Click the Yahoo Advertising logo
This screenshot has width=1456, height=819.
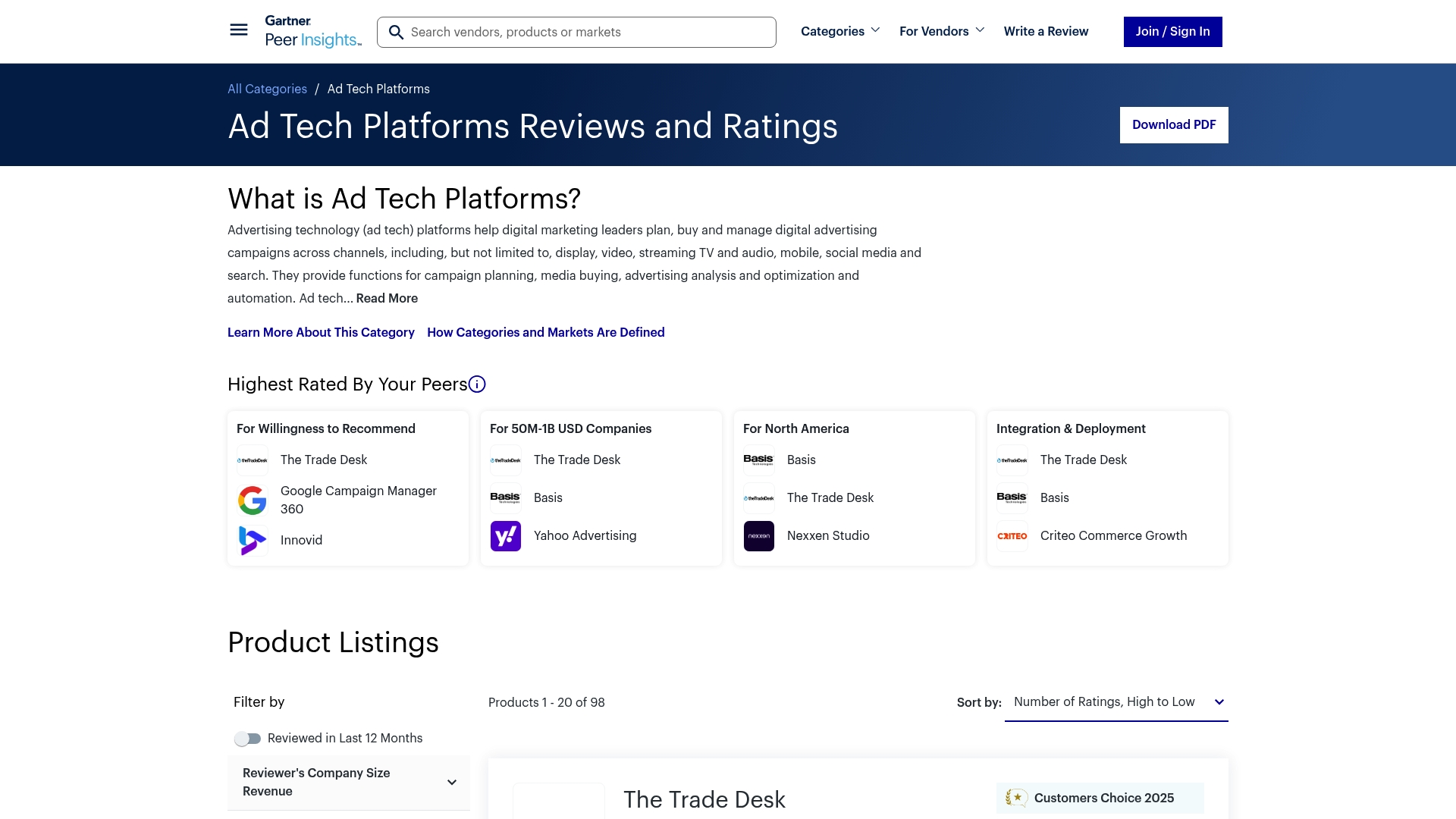point(506,536)
